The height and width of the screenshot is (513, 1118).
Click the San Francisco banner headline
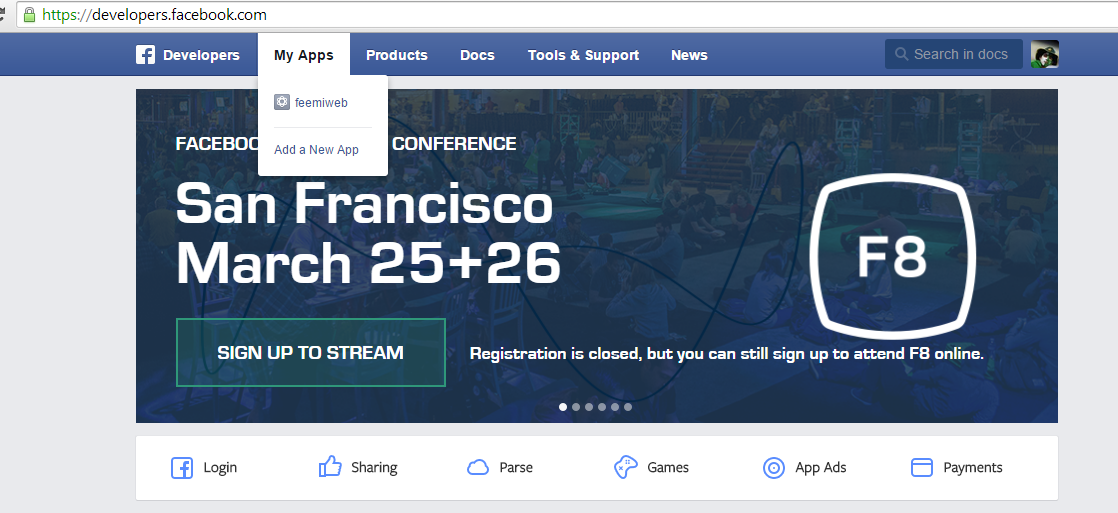point(364,203)
